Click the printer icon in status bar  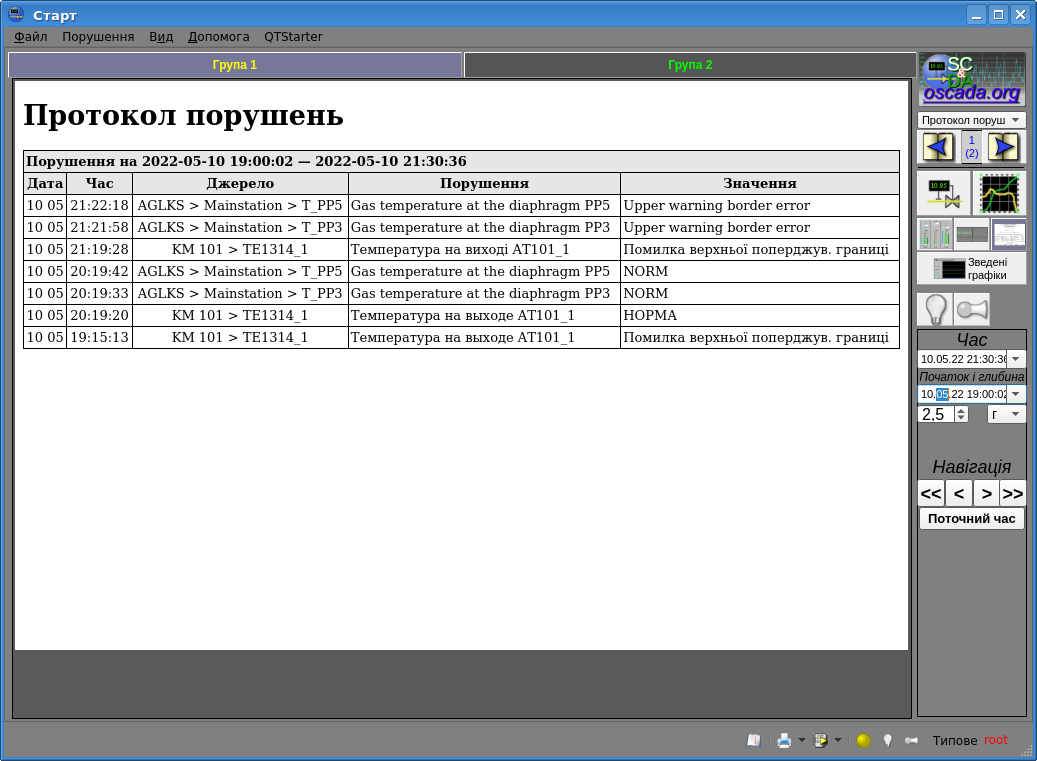coord(784,740)
